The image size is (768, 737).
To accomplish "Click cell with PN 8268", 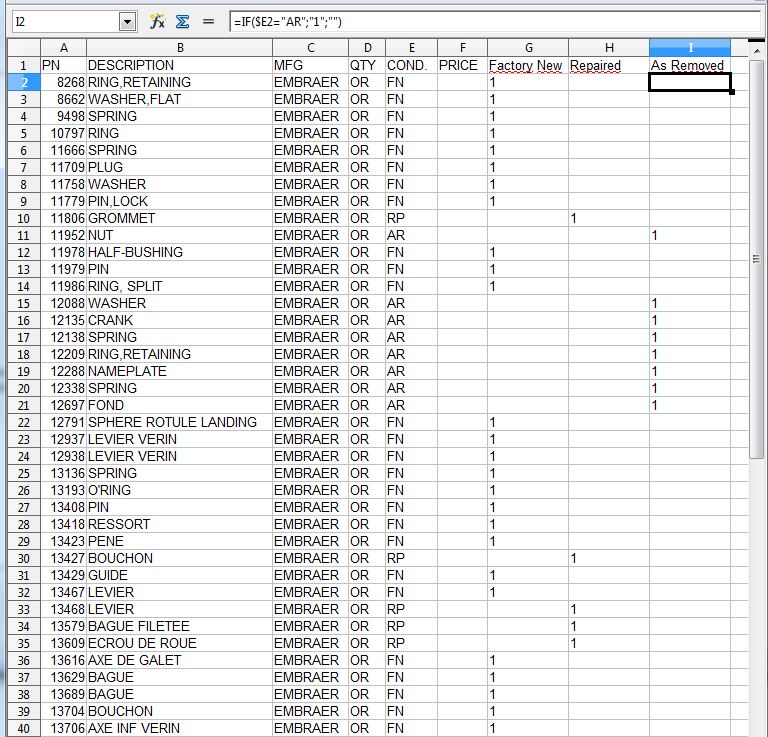I will (63, 82).
